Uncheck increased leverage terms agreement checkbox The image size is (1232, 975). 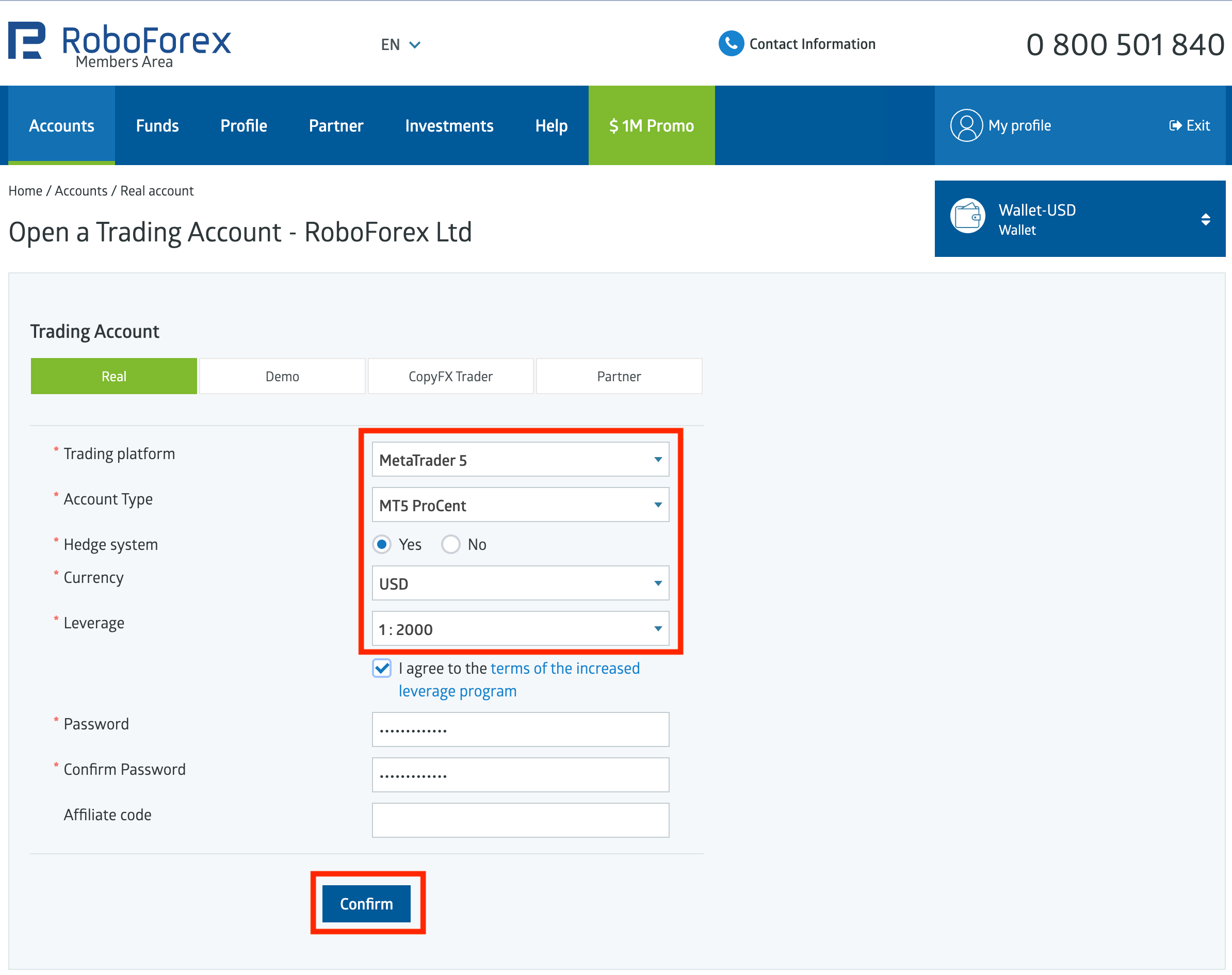pos(382,668)
